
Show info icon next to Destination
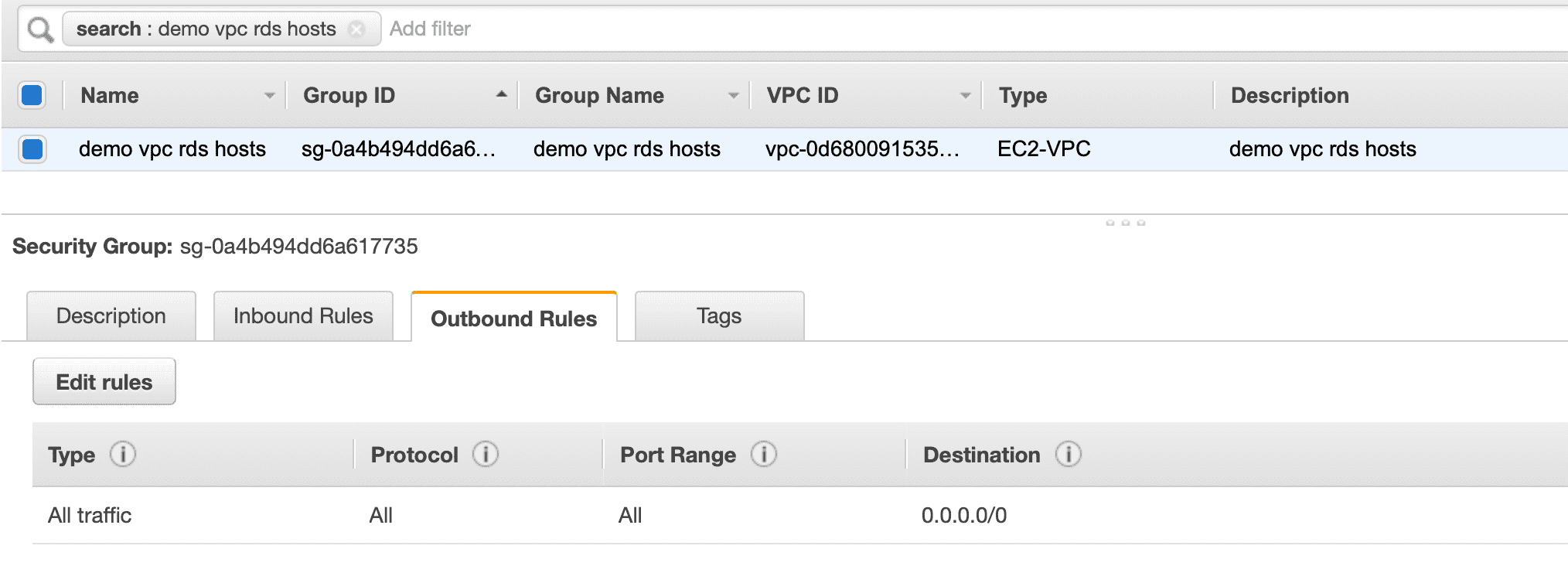tap(1069, 454)
